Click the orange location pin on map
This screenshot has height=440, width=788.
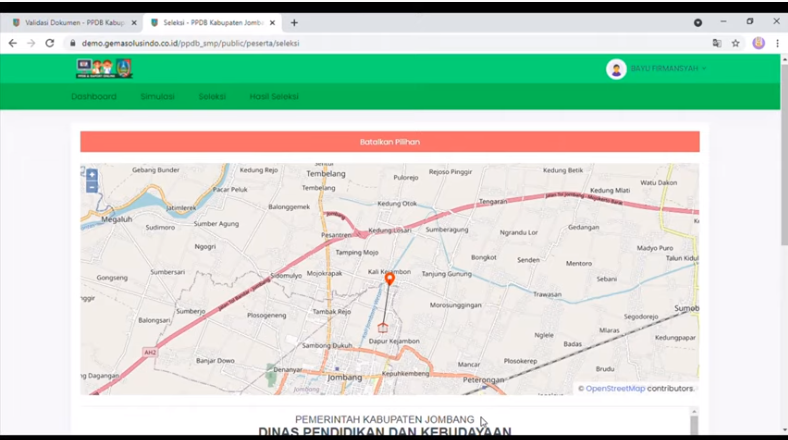(x=390, y=280)
